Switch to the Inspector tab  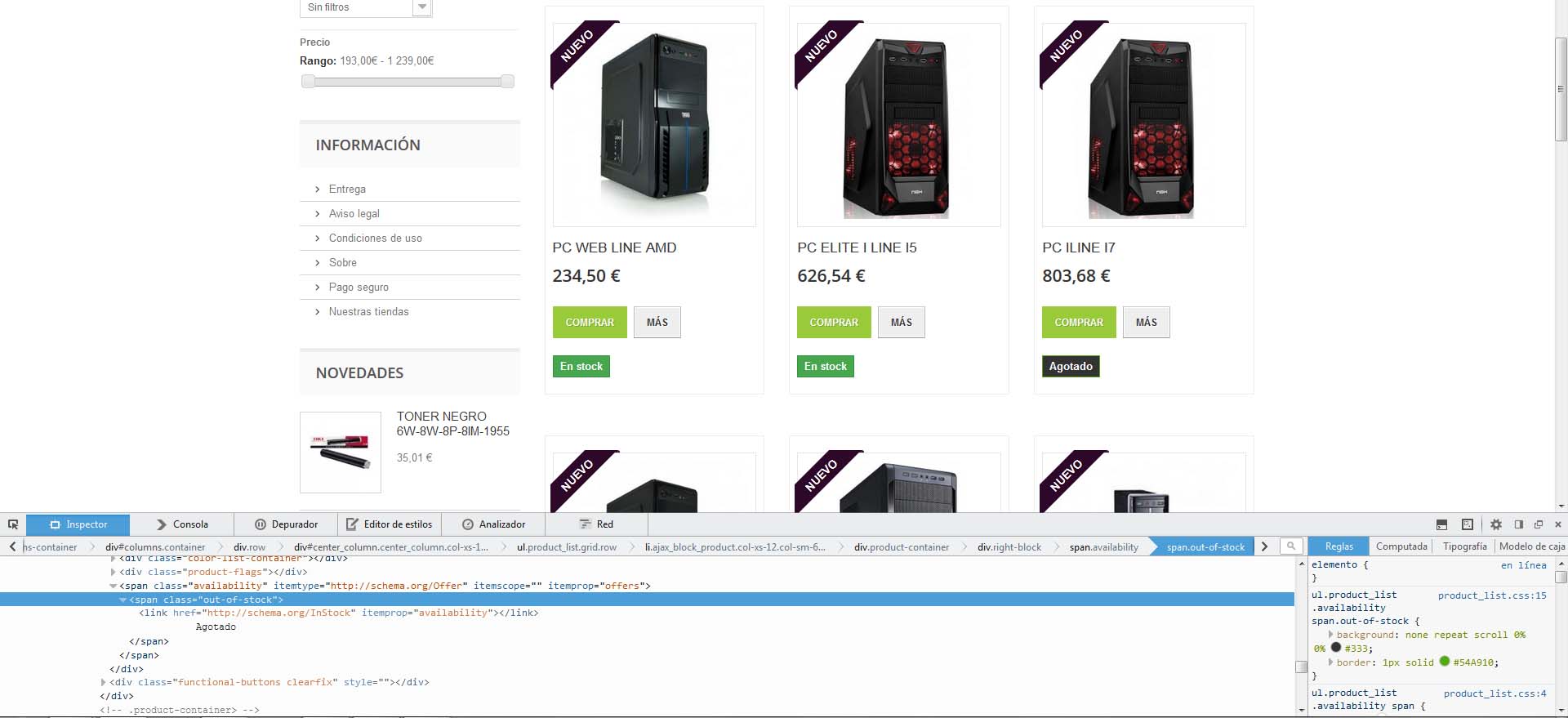click(x=78, y=524)
